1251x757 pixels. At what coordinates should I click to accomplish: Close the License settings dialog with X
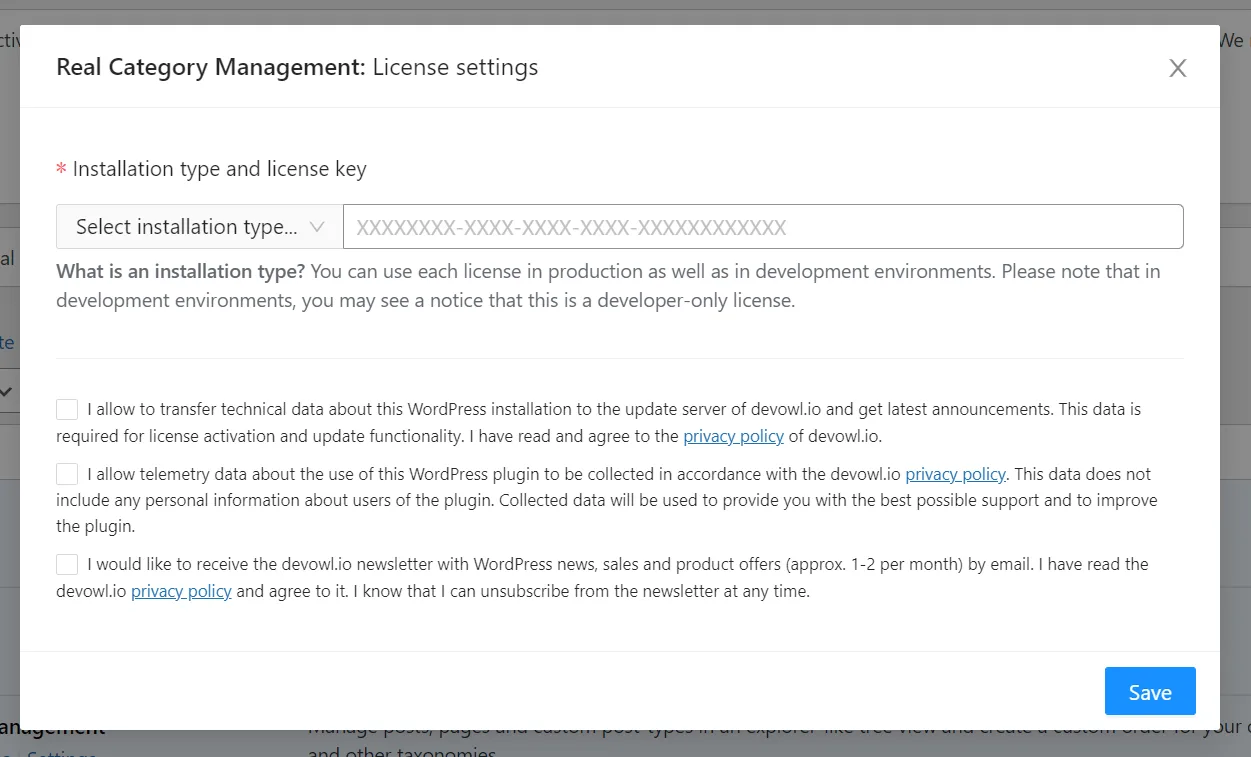[x=1178, y=68]
